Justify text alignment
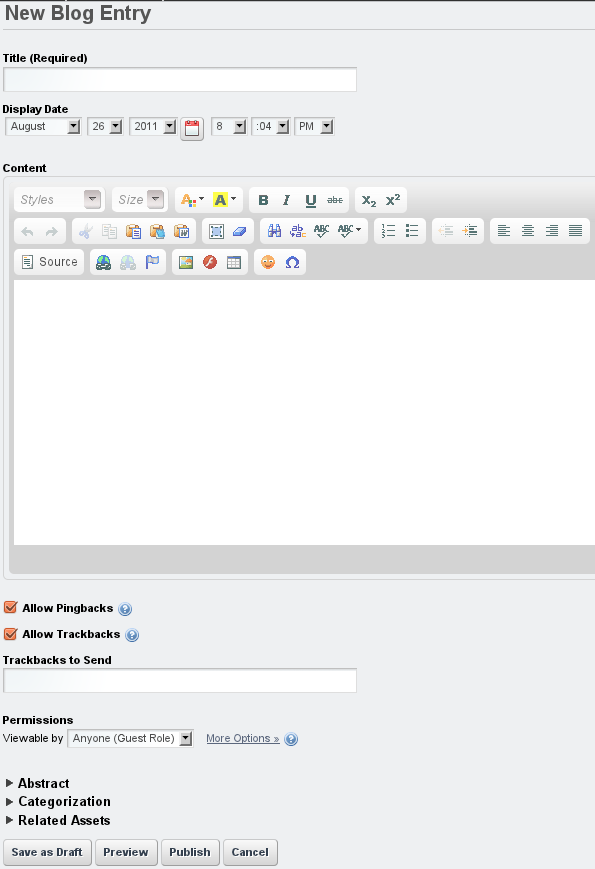This screenshot has width=595, height=869. pyautogui.click(x=575, y=231)
